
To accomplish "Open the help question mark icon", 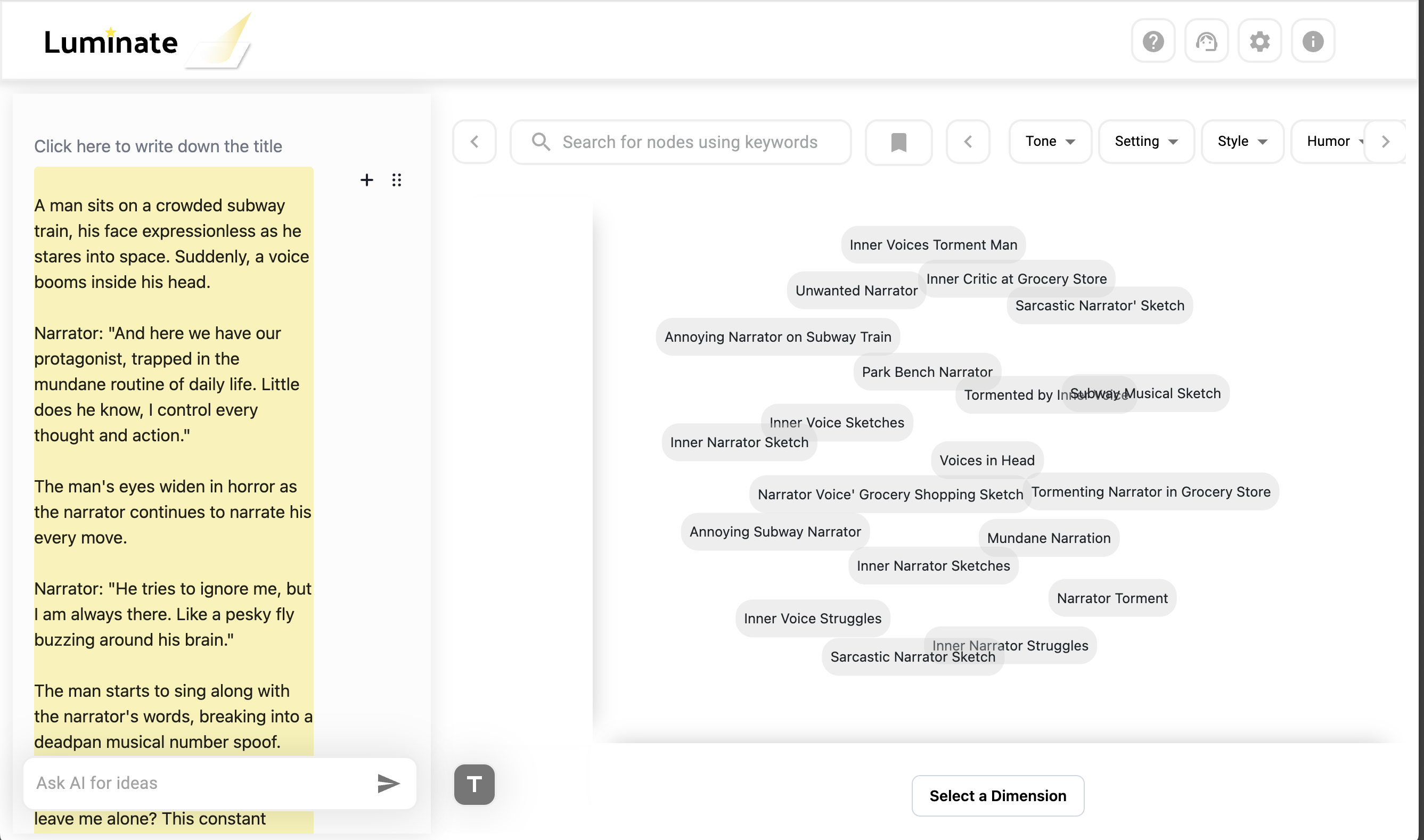I will pos(1153,42).
